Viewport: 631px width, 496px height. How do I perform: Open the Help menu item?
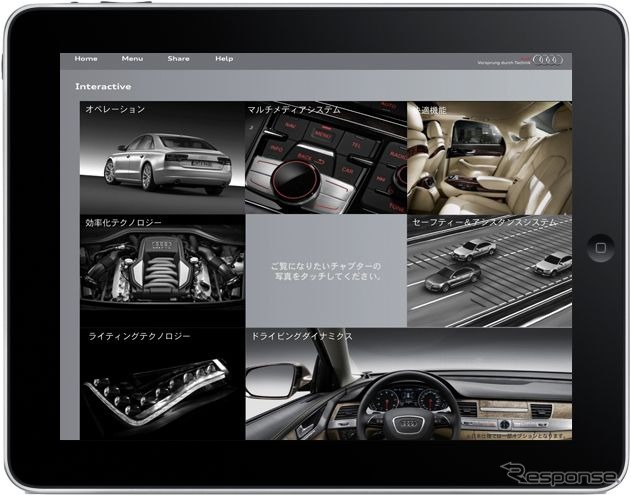[224, 59]
